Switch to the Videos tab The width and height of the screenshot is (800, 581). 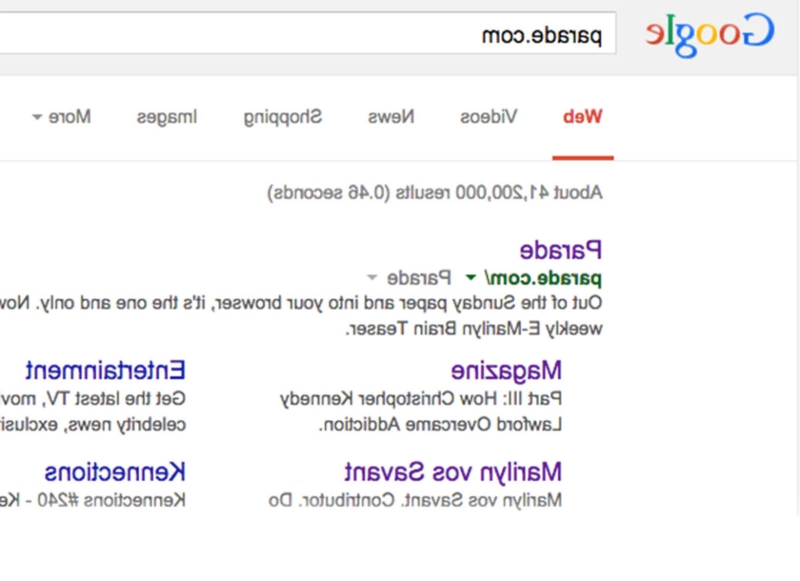(489, 116)
